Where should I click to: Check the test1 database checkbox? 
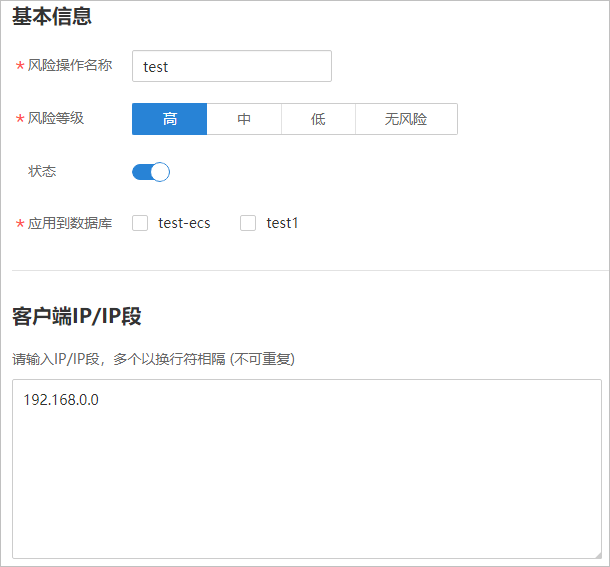pyautogui.click(x=248, y=223)
